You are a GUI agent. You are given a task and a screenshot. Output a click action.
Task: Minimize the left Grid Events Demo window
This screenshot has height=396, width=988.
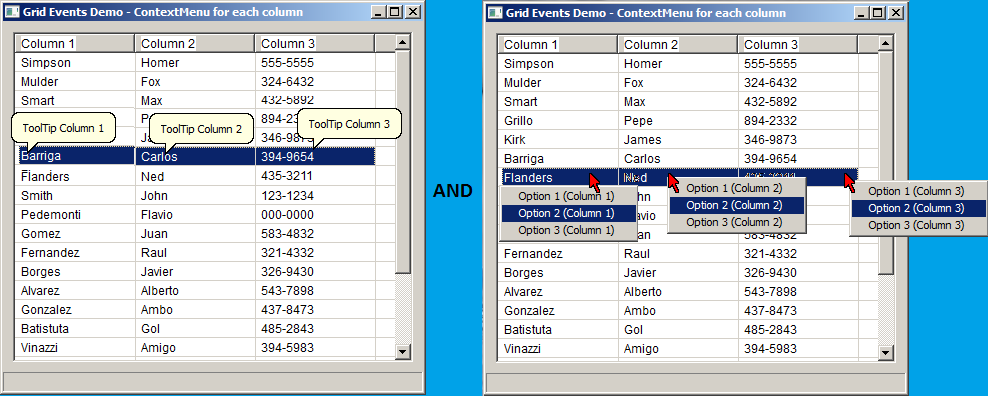(x=379, y=12)
